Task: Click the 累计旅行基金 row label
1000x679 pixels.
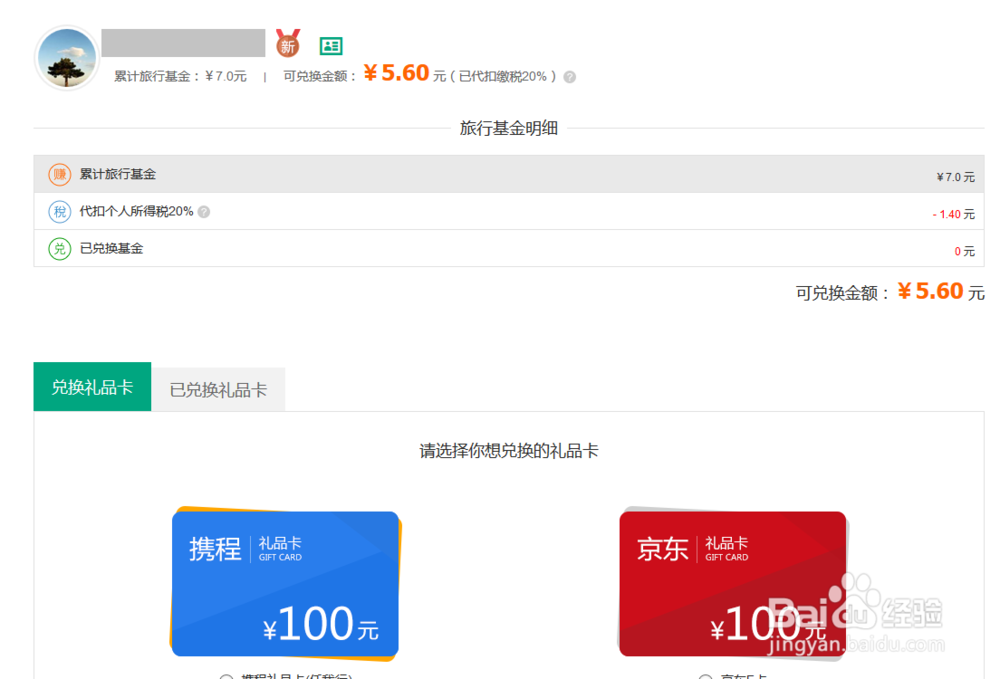Action: (117, 175)
